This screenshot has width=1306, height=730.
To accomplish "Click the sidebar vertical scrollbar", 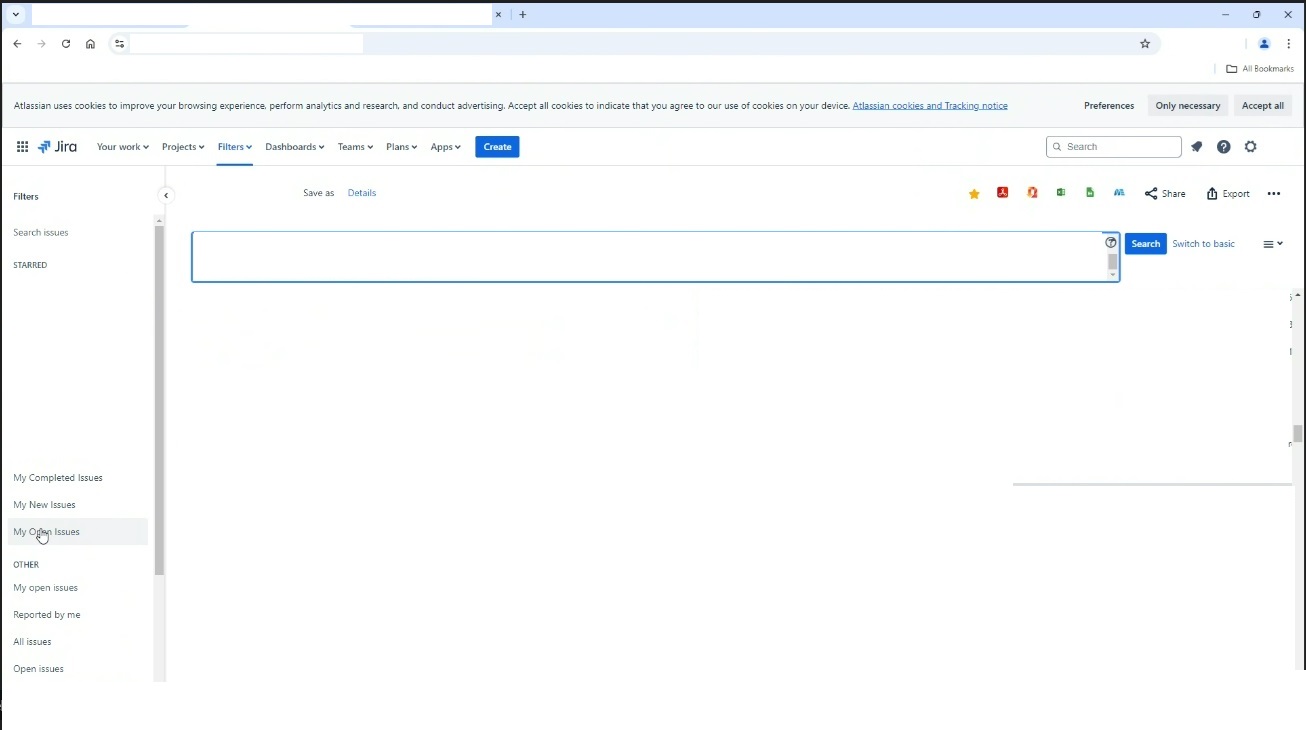I will click(x=159, y=400).
